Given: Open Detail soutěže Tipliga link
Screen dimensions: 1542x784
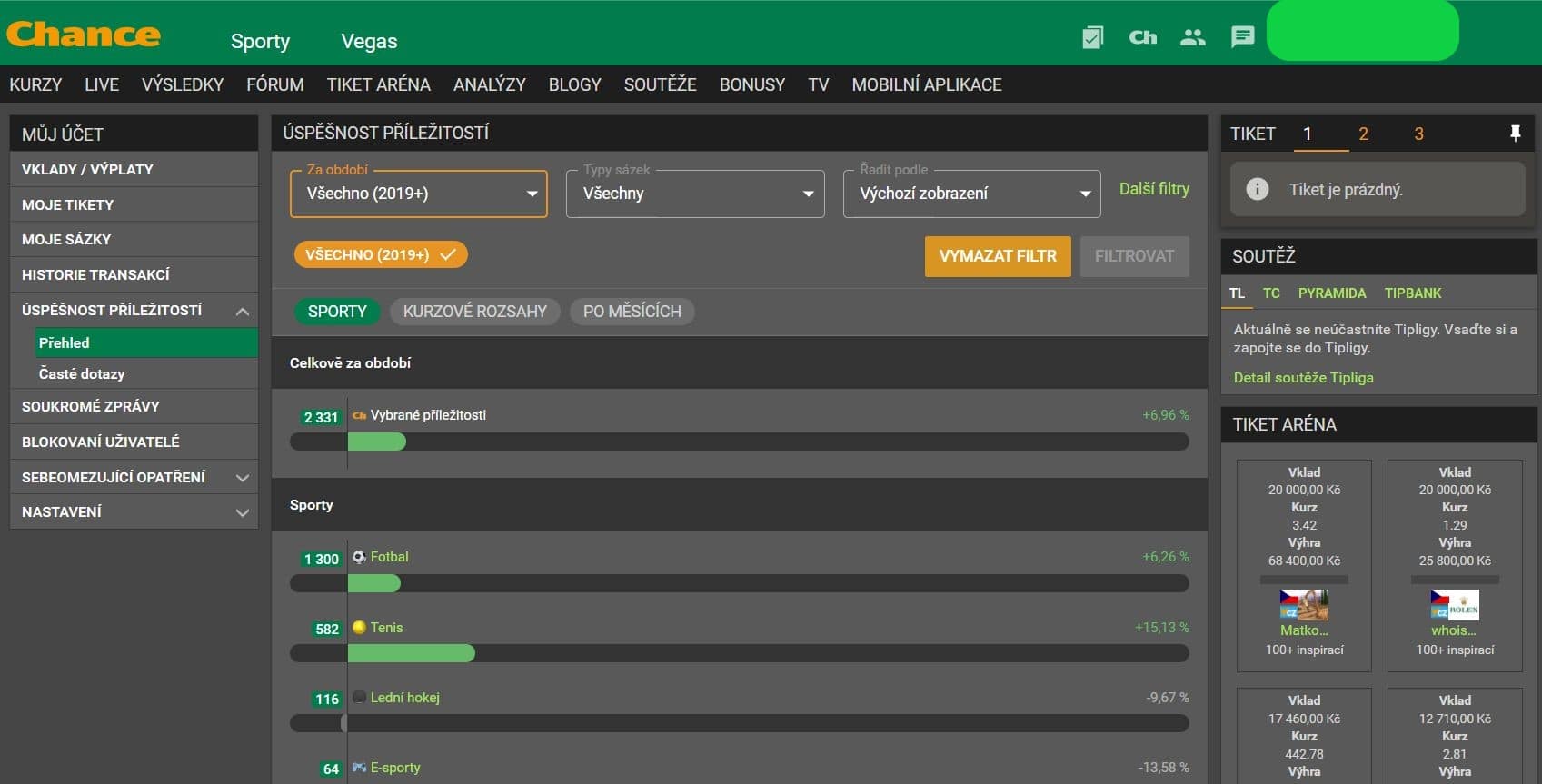Looking at the screenshot, I should pos(1303,378).
